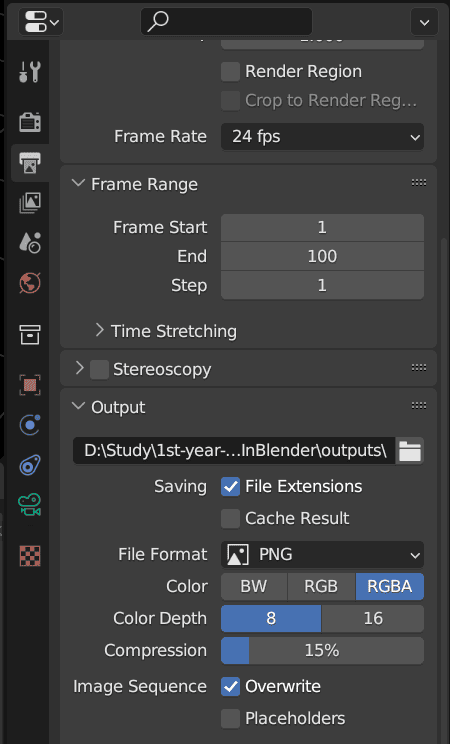Open the Tool properties tab
450x744 pixels.
[30, 72]
